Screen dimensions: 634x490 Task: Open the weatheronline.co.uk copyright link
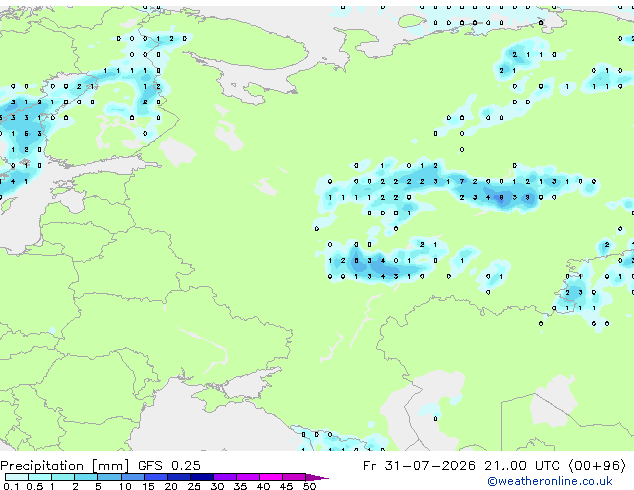(550, 481)
